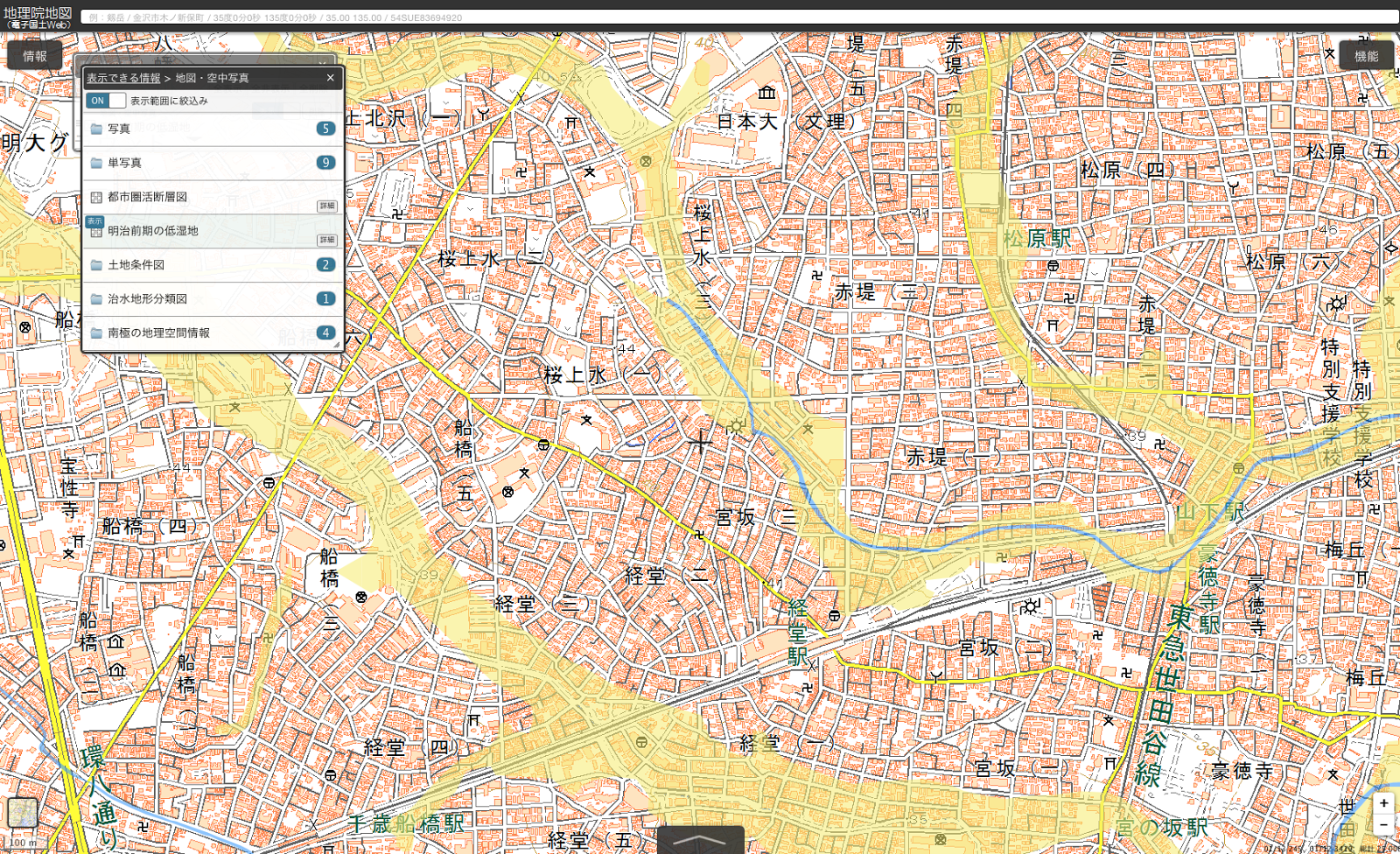Open the 機能 tools menu
This screenshot has width=1400, height=854.
pyautogui.click(x=1366, y=56)
